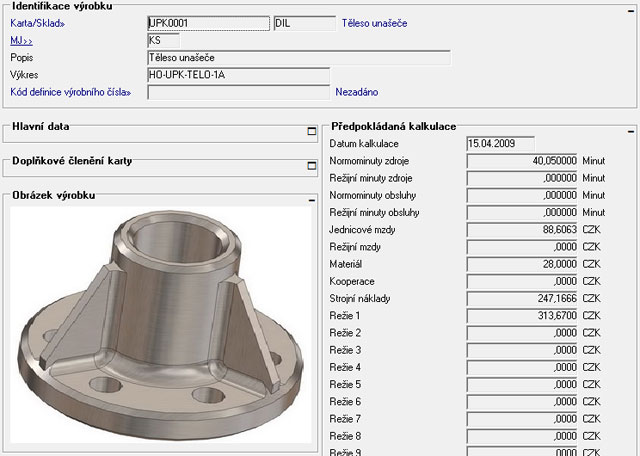The image size is (640, 456).
Task: Collapse the Obrázek výrobku section
Action: coord(312,200)
